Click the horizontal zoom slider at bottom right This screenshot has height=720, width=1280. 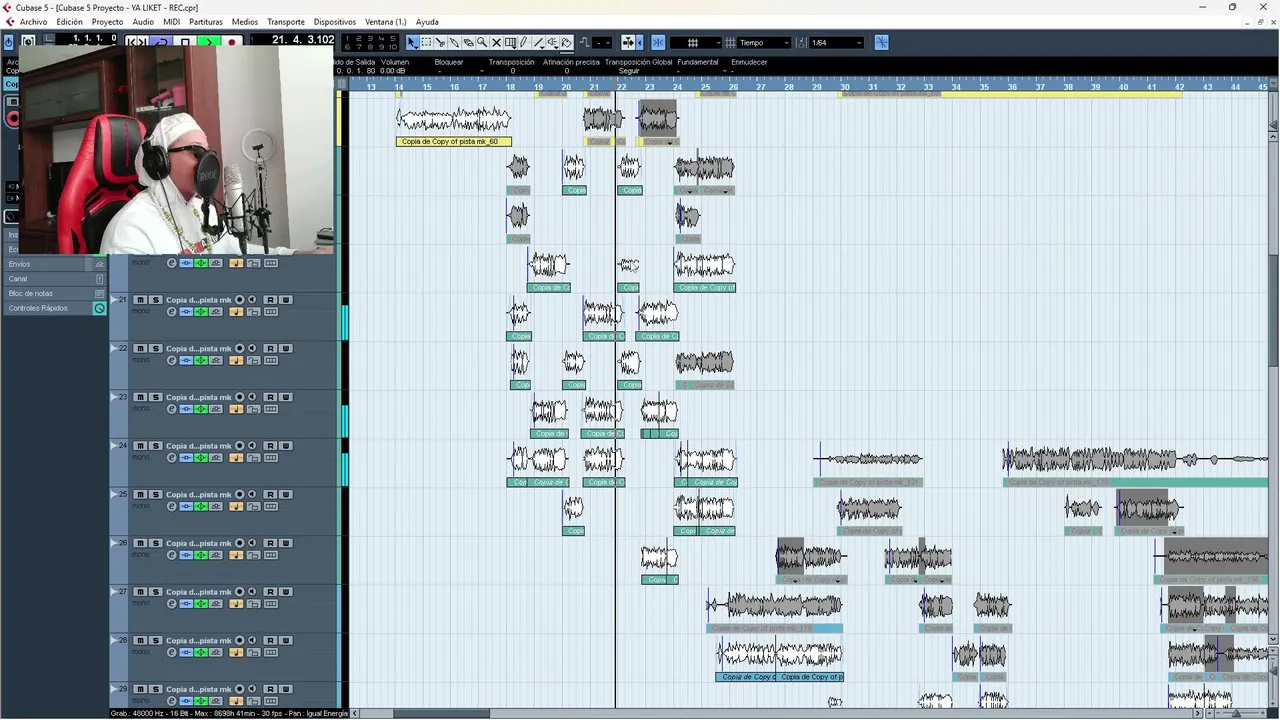tap(1237, 713)
